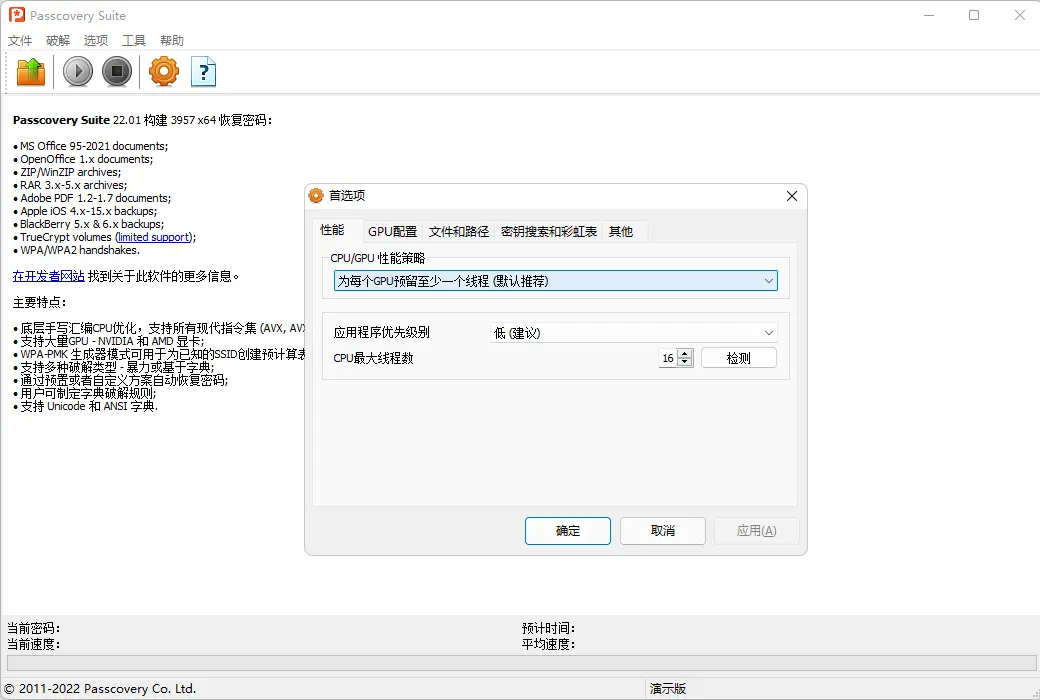Start the attack with the play icon
This screenshot has width=1040, height=700.
78,72
